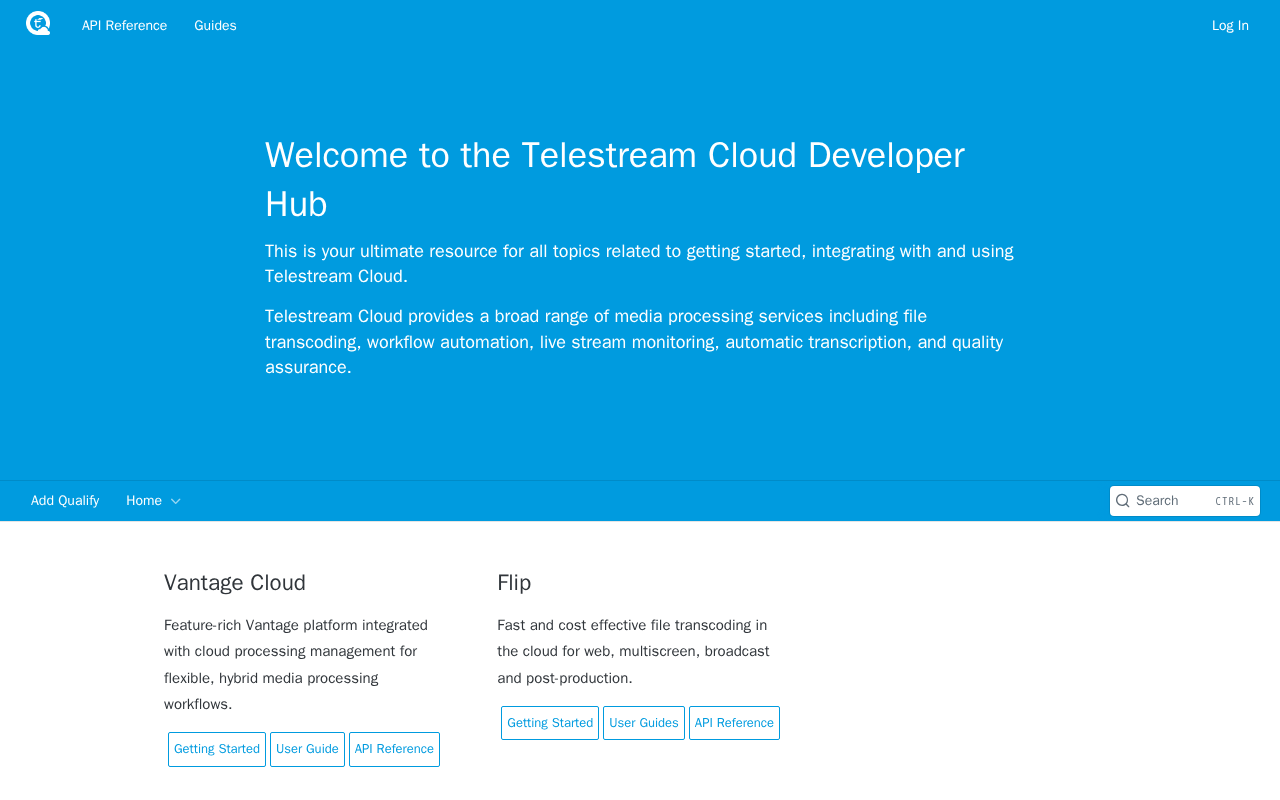Click the Vantage Cloud heading

(235, 583)
